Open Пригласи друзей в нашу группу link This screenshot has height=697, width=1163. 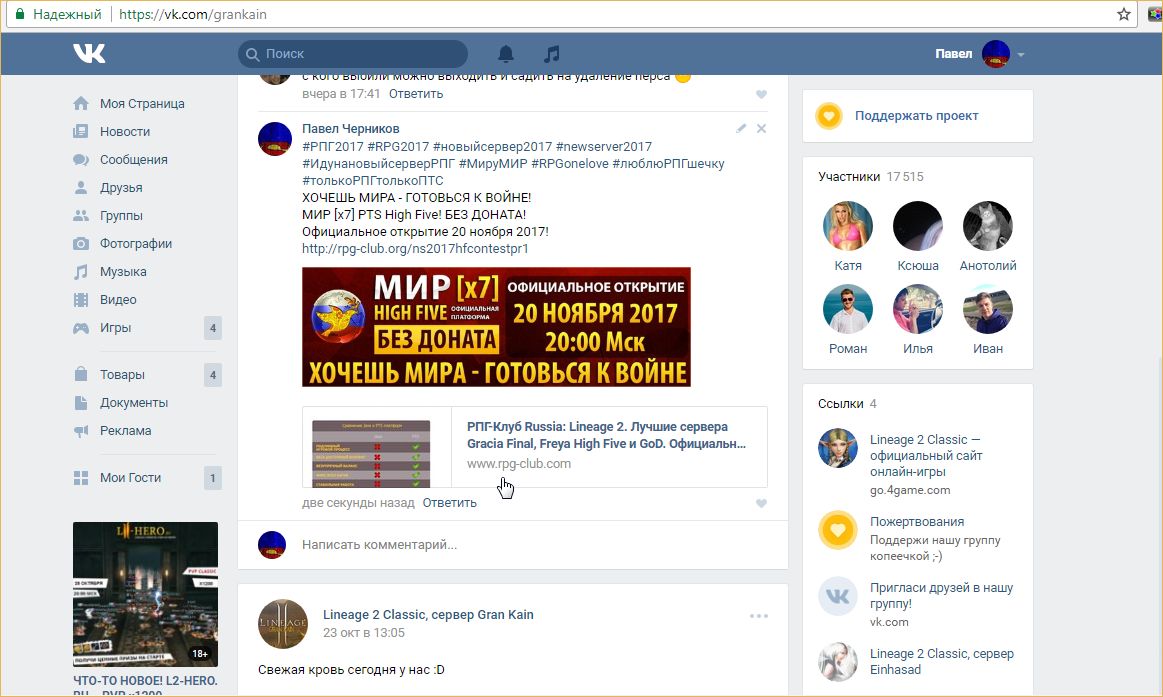pos(941,595)
